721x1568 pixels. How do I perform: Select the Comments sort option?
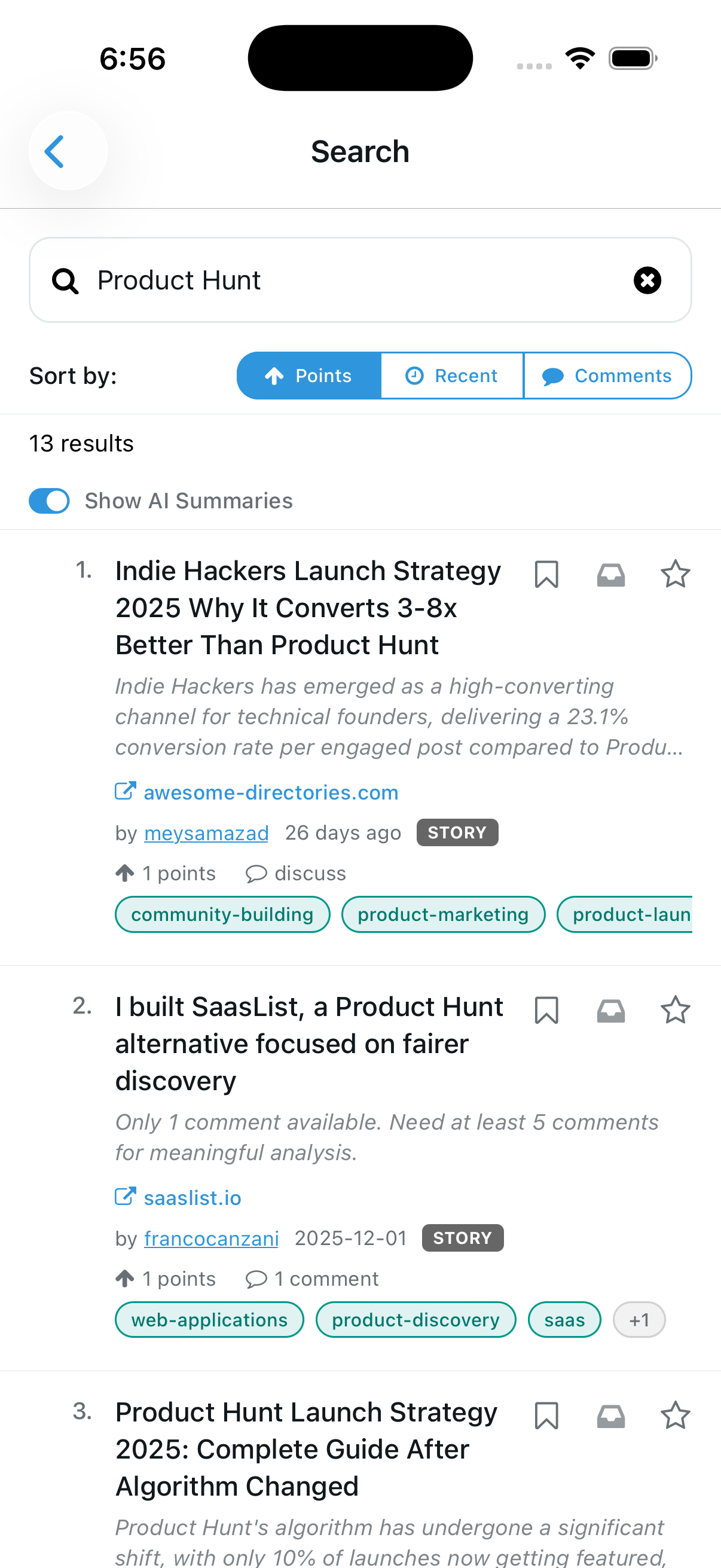coord(607,375)
